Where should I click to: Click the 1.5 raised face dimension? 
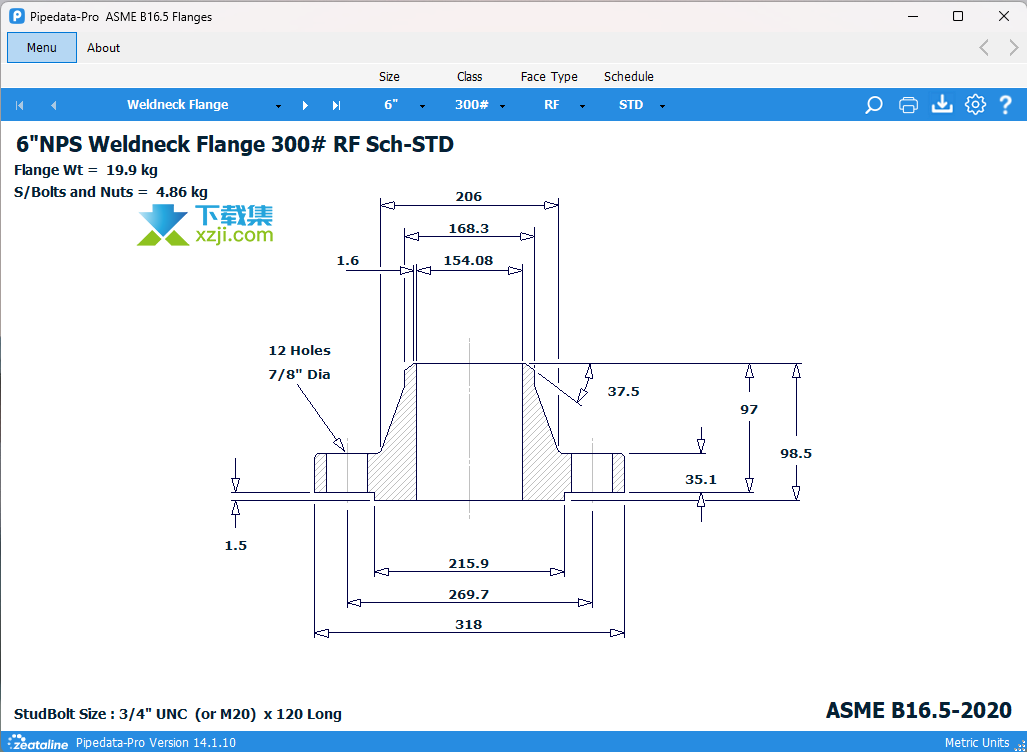(x=236, y=546)
